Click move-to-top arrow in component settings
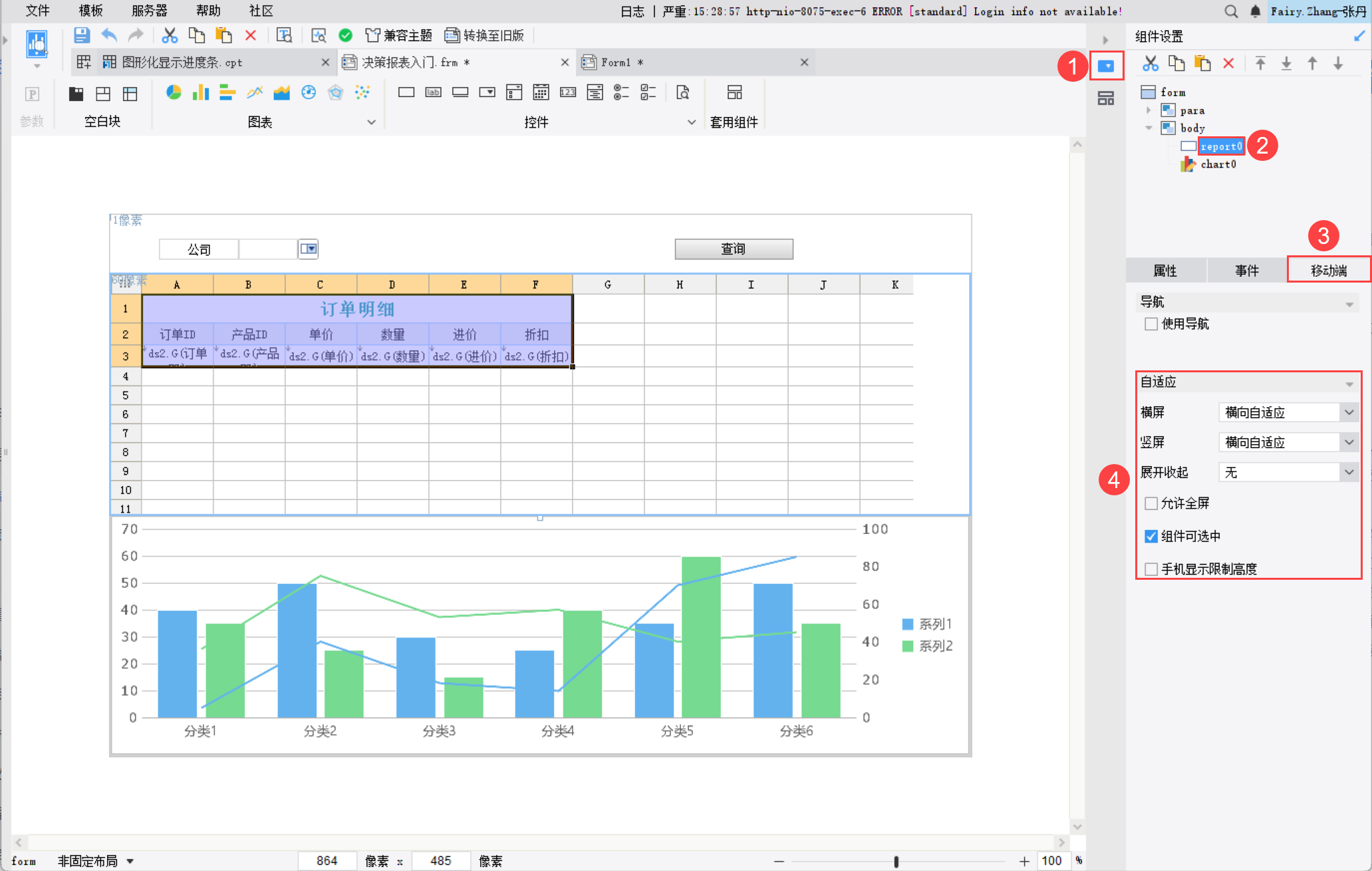Screen dimensions: 1372x871 1260,64
